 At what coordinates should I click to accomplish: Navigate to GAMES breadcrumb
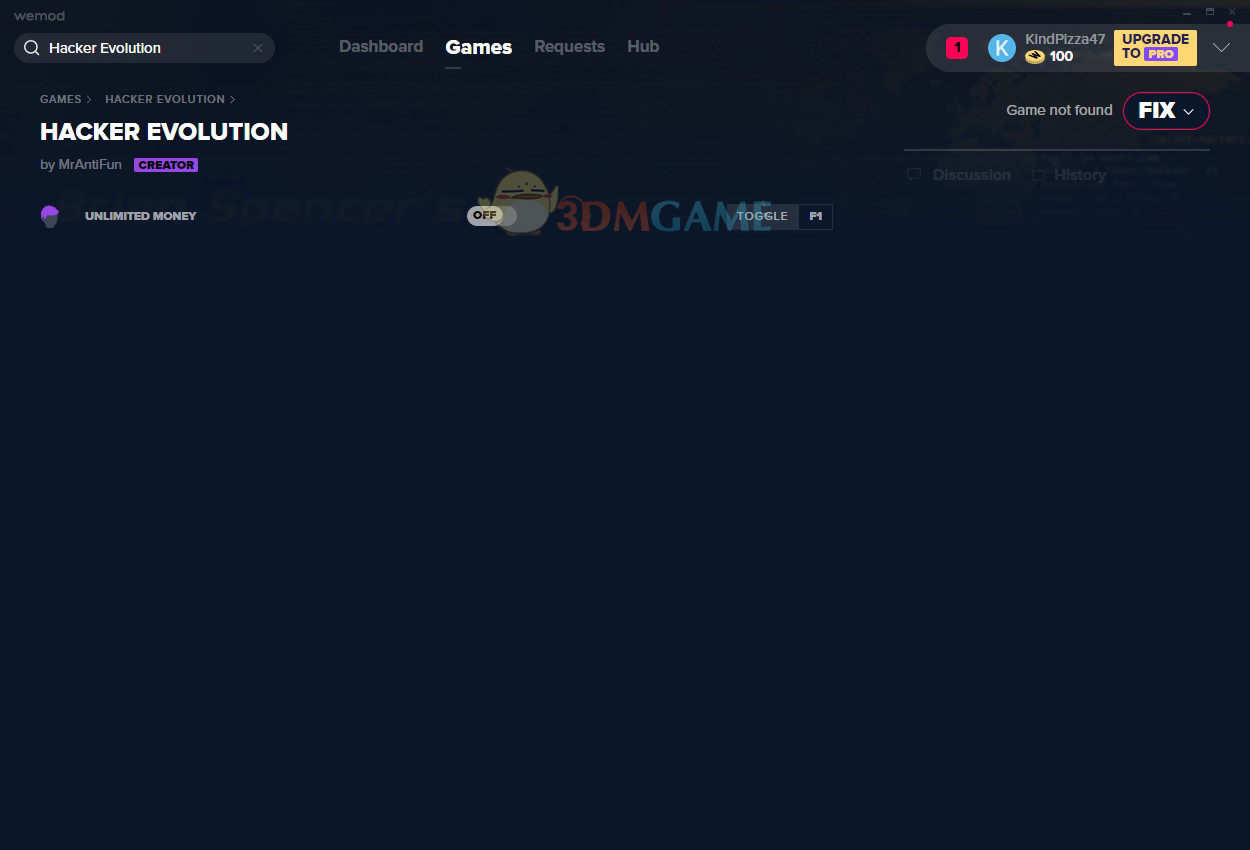61,99
